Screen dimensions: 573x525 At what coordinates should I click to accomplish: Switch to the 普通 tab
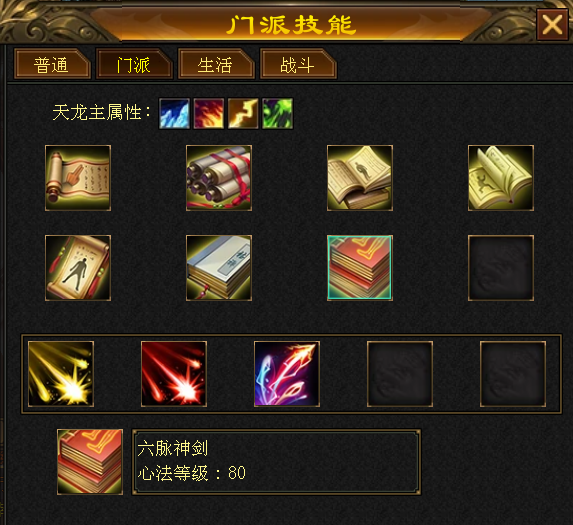(52, 64)
